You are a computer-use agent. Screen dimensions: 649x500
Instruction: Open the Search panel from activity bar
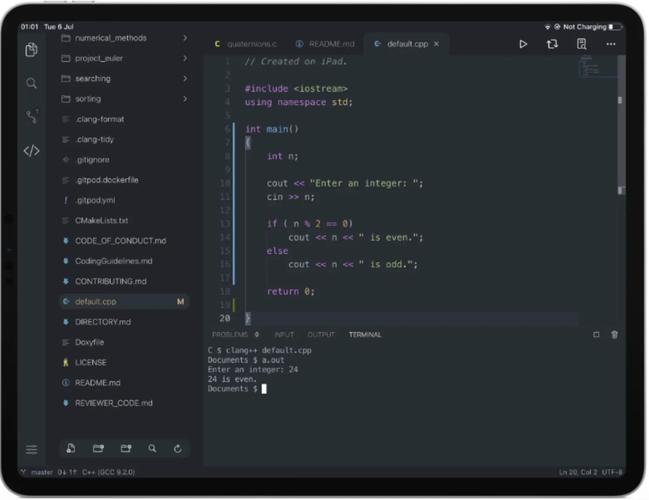[x=31, y=83]
